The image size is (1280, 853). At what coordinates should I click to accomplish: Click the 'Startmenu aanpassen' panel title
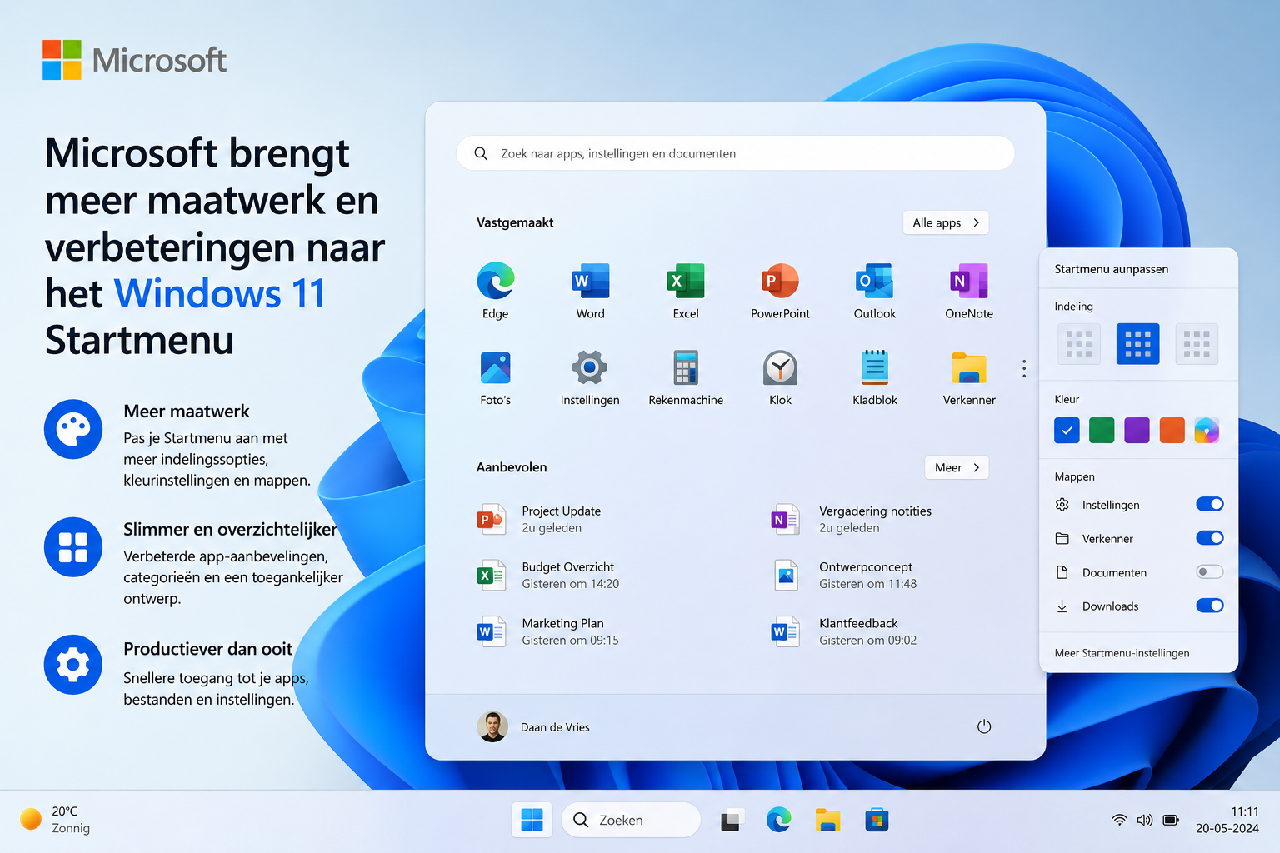click(1111, 269)
